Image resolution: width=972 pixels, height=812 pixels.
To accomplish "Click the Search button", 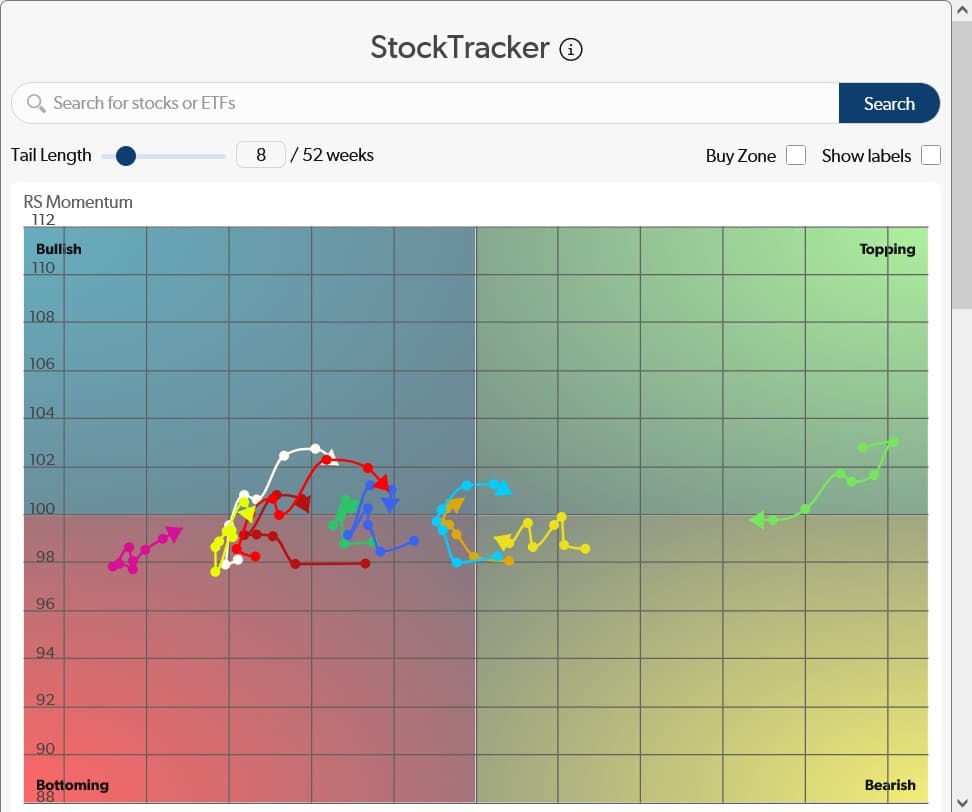I will click(x=889, y=103).
